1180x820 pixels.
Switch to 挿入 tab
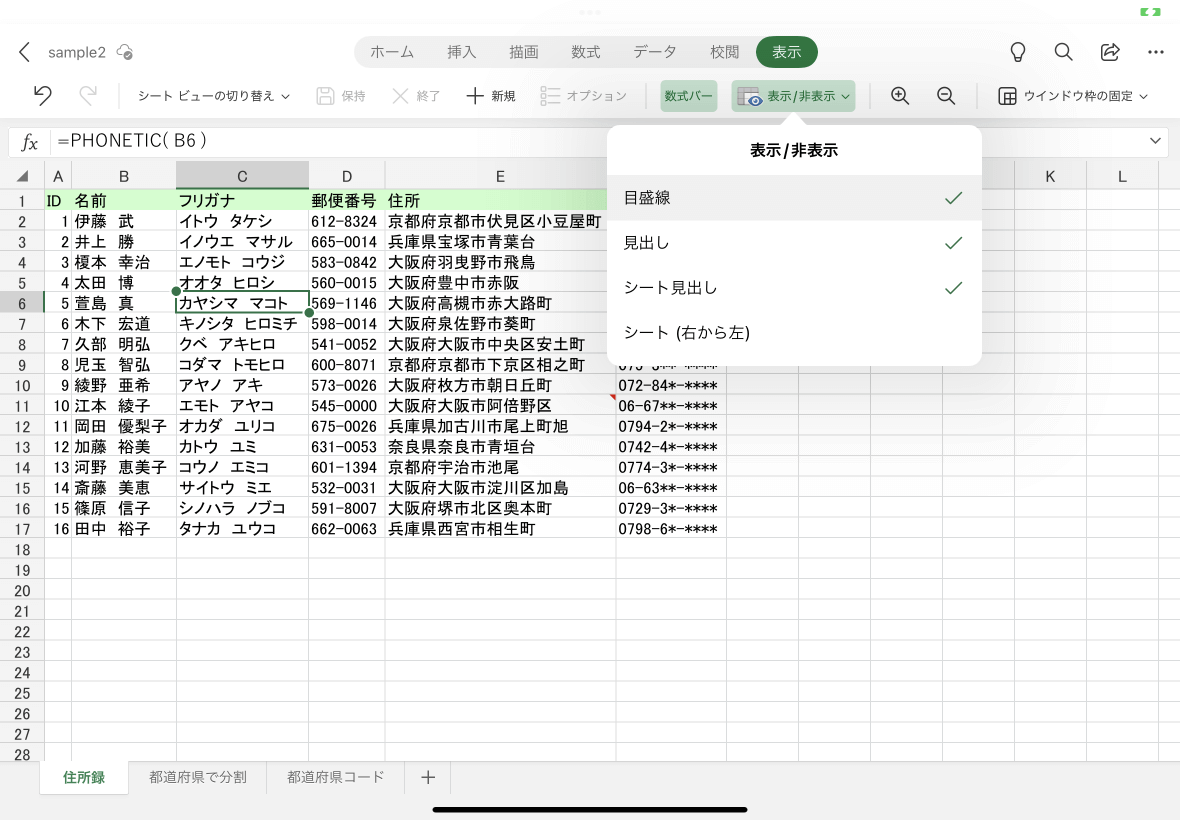(x=461, y=52)
